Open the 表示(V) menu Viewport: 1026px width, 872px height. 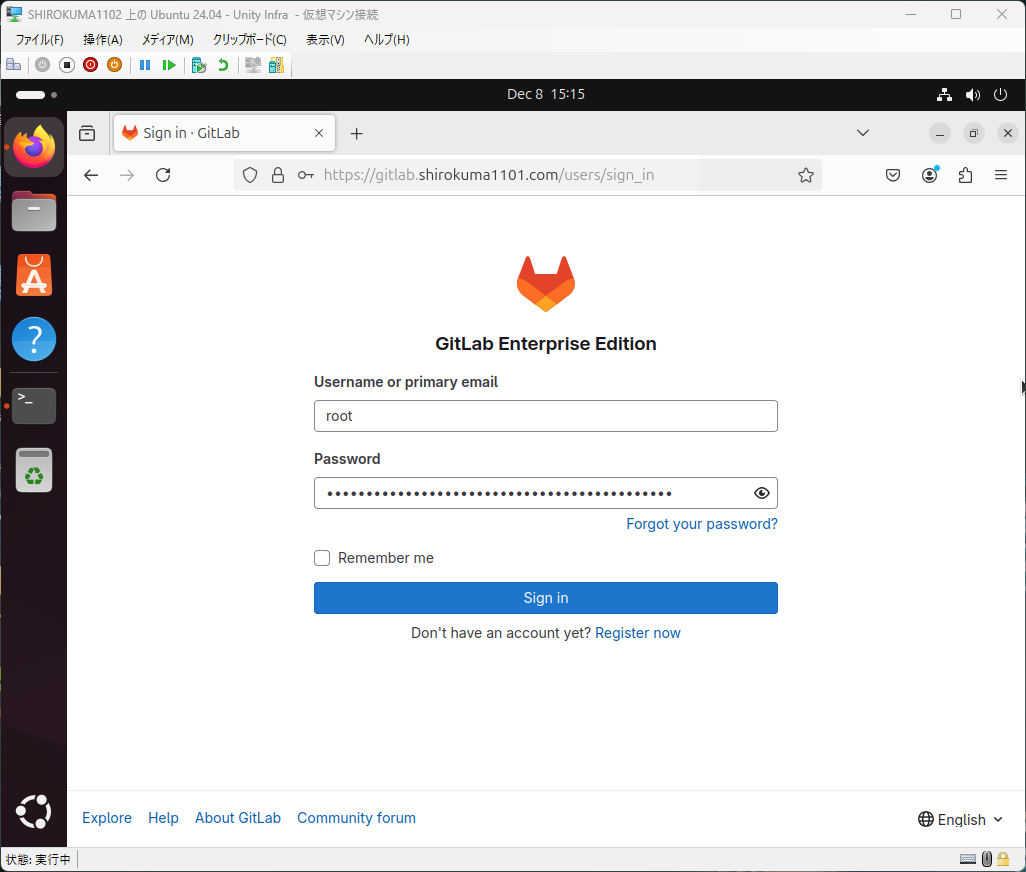tap(325, 39)
